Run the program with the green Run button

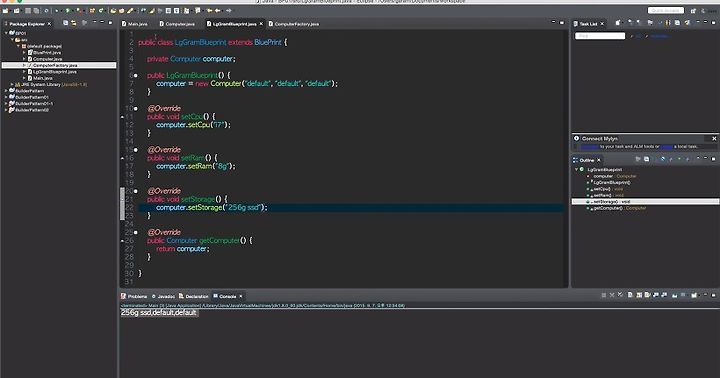[67, 11]
